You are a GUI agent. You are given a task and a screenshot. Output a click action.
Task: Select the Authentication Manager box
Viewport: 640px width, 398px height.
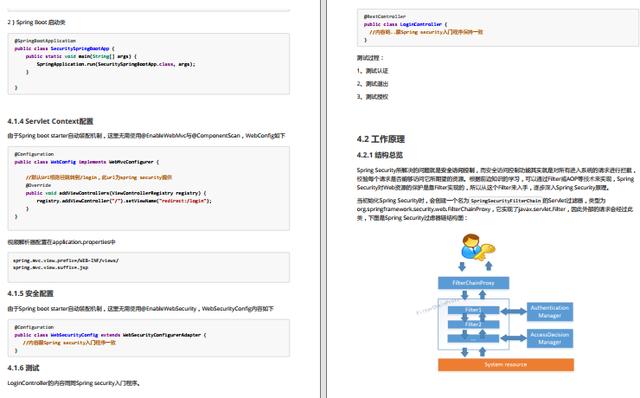(550, 312)
